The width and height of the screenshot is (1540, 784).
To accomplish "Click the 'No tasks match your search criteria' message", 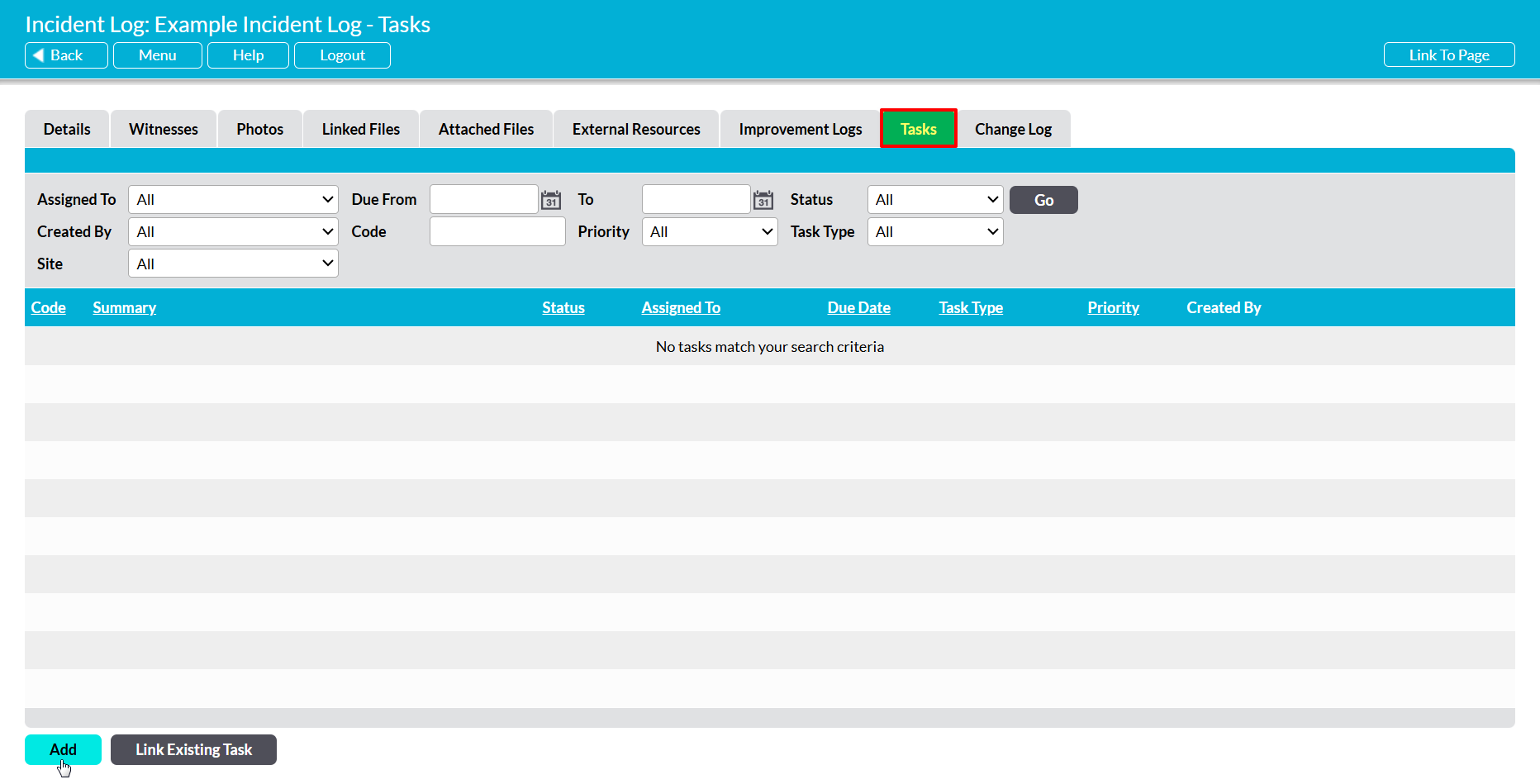I will (770, 347).
